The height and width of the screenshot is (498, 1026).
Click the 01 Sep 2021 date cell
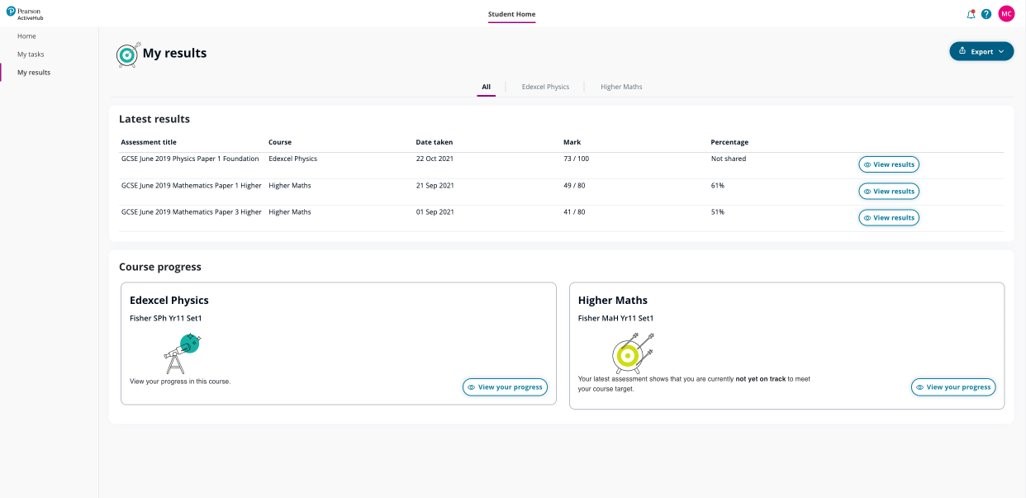tap(434, 212)
